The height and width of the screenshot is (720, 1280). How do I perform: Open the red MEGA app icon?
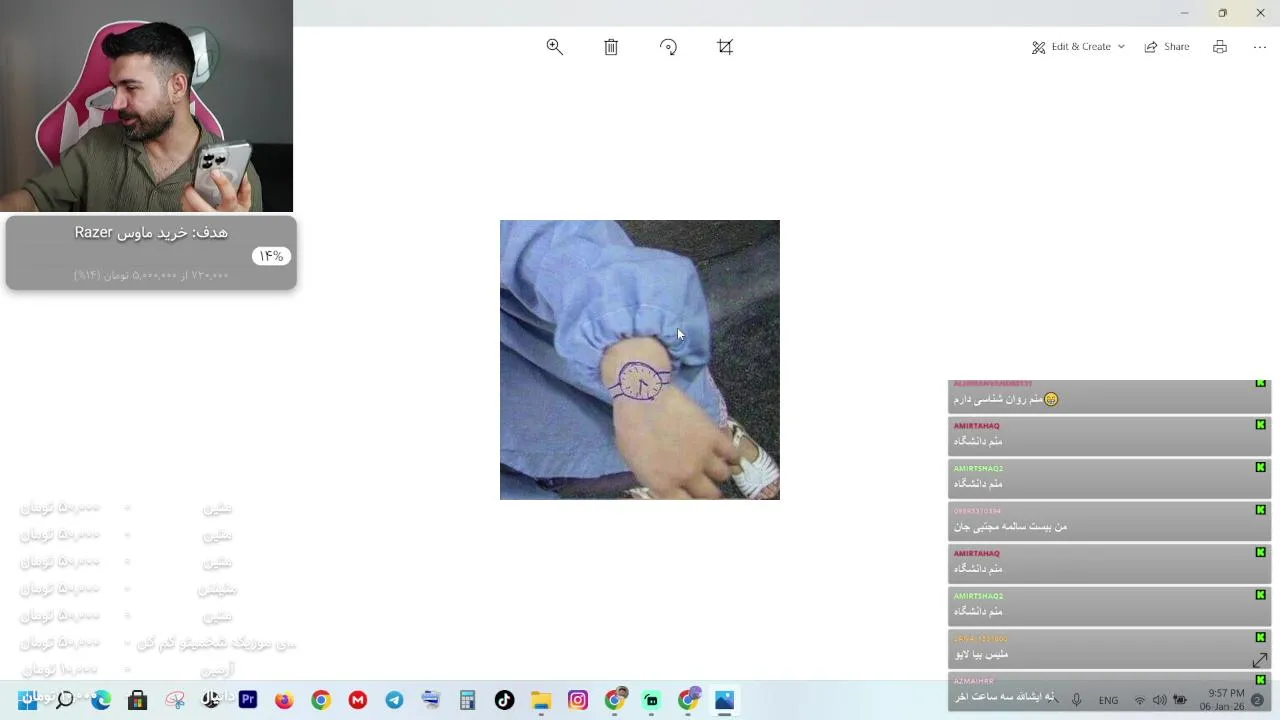pos(358,700)
